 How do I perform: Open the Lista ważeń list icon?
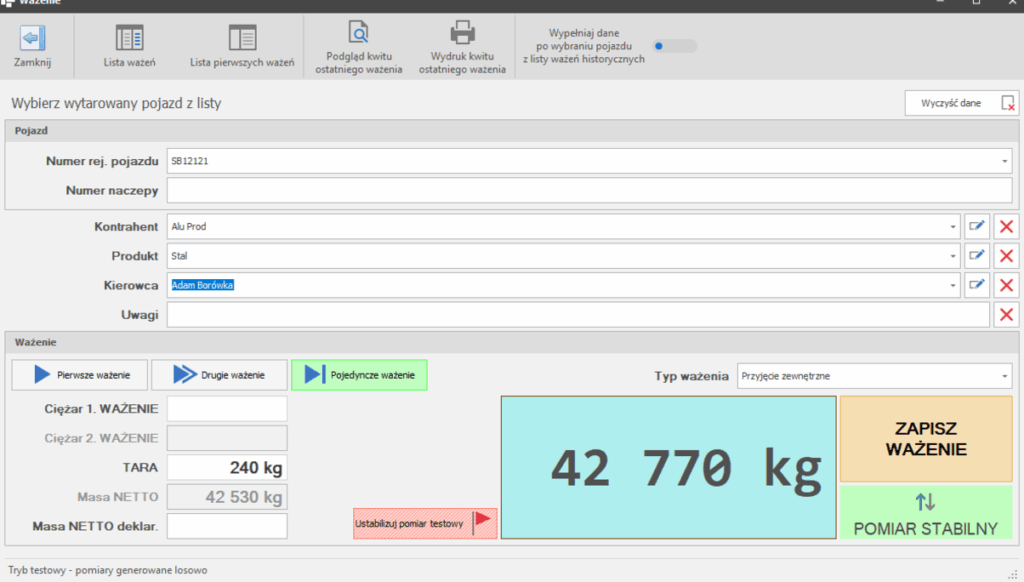tap(129, 38)
